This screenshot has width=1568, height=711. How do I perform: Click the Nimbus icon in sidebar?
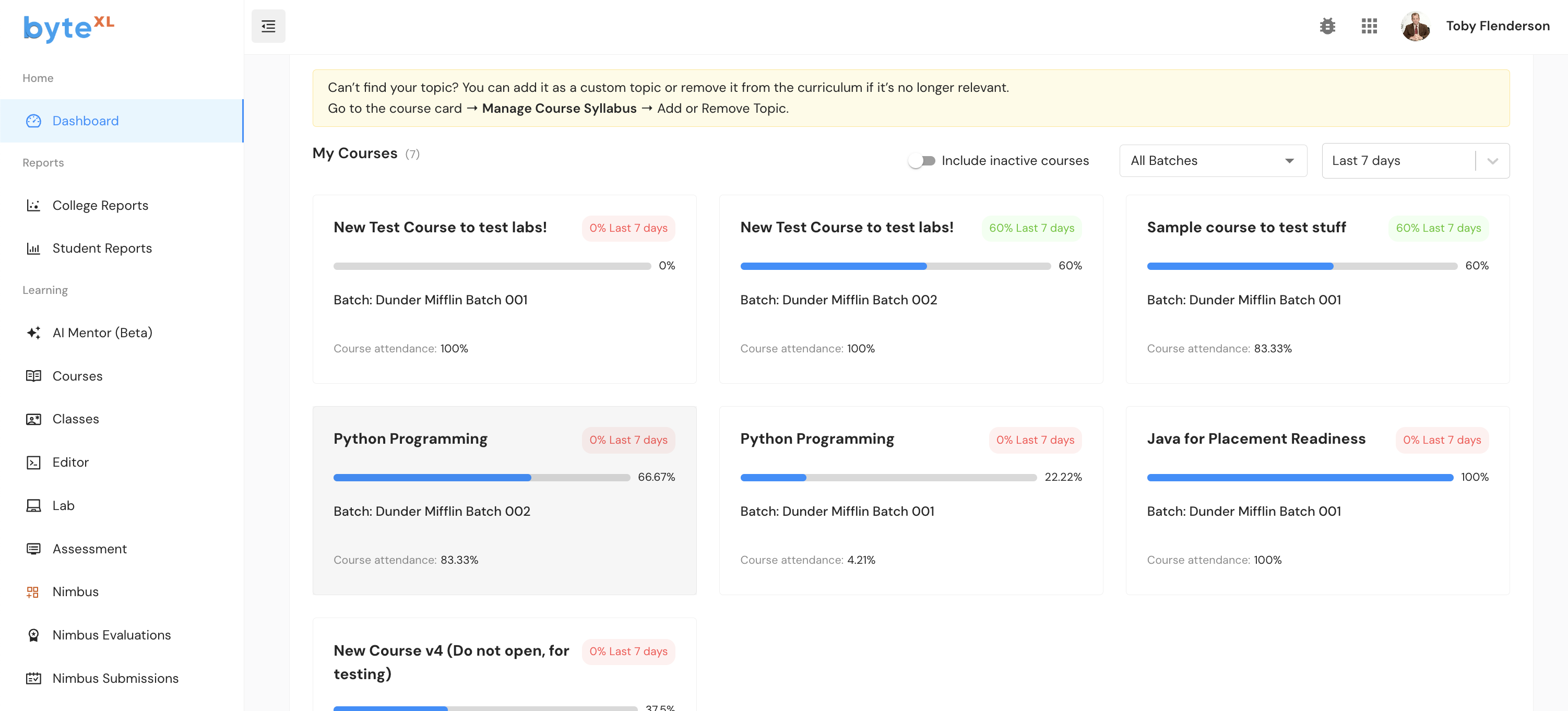(33, 591)
